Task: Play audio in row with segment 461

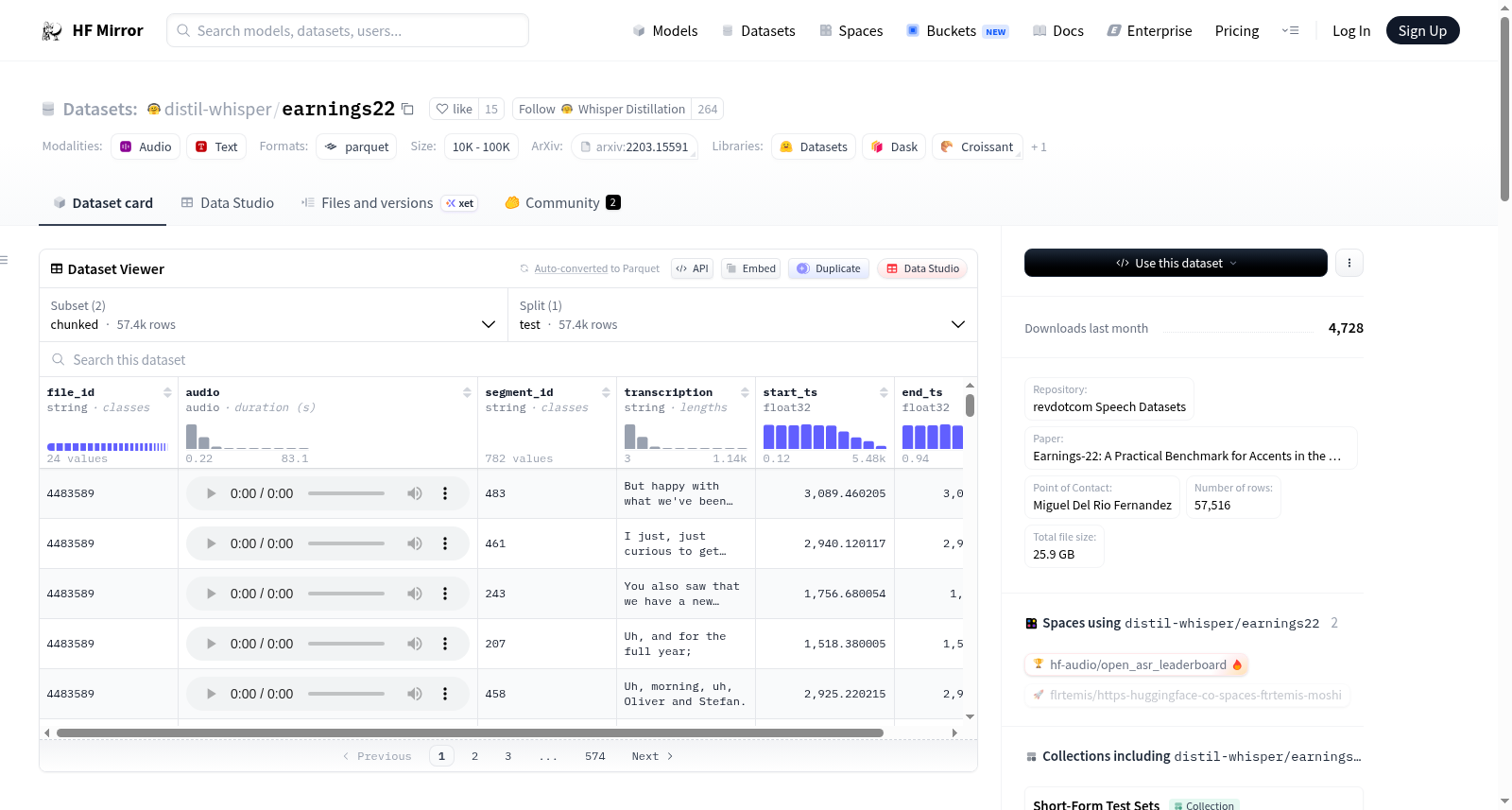Action: coord(212,543)
